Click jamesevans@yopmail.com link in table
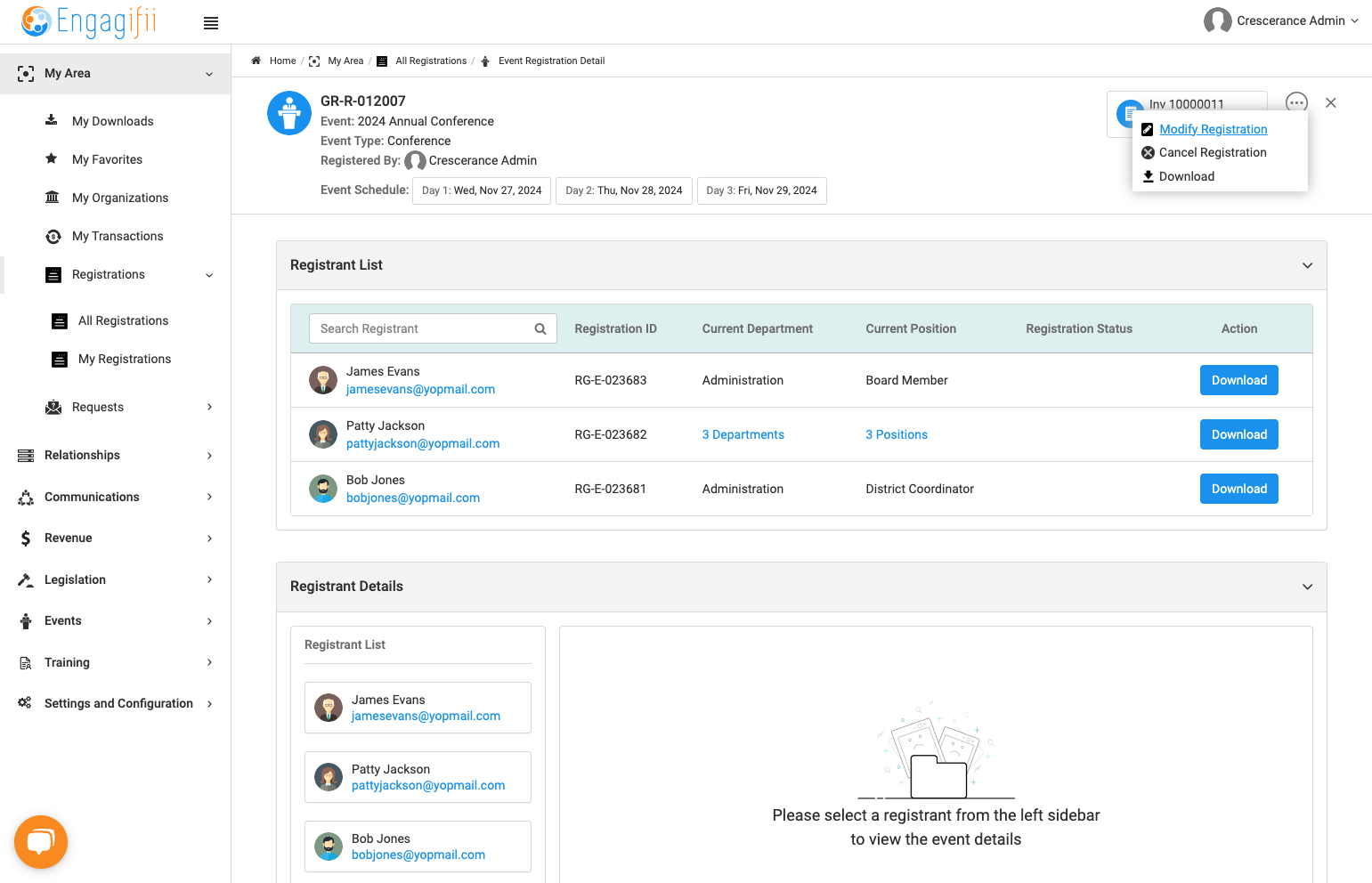1372x883 pixels. pos(420,389)
